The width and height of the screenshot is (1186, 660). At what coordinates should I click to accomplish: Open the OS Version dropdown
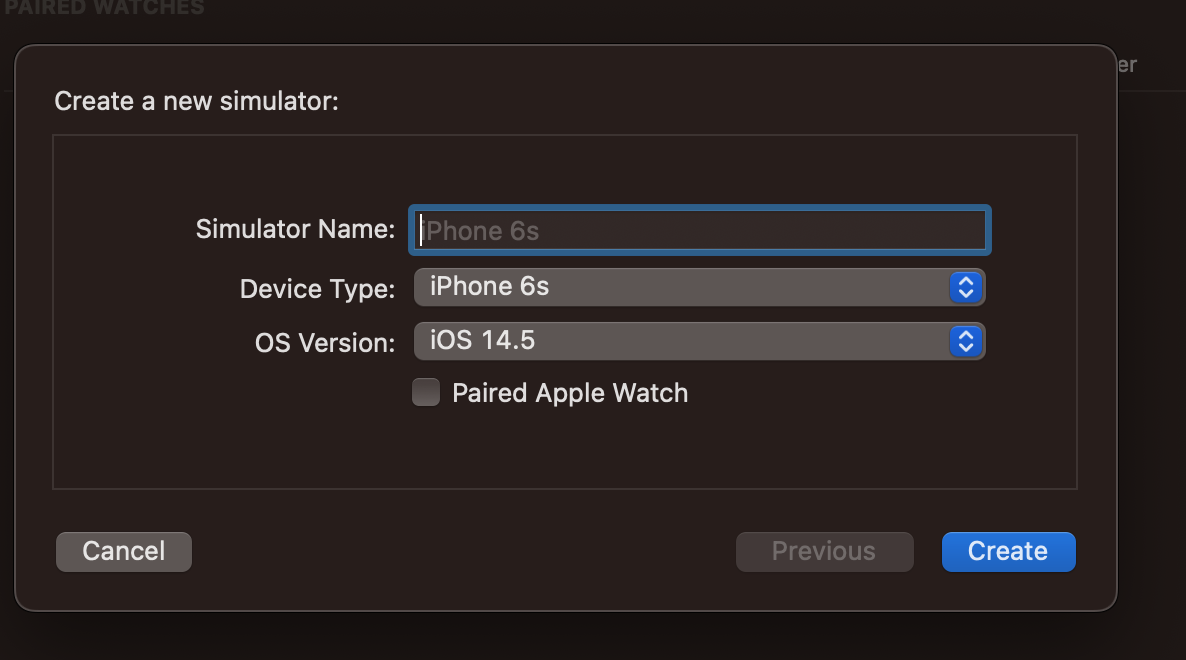click(x=680, y=341)
